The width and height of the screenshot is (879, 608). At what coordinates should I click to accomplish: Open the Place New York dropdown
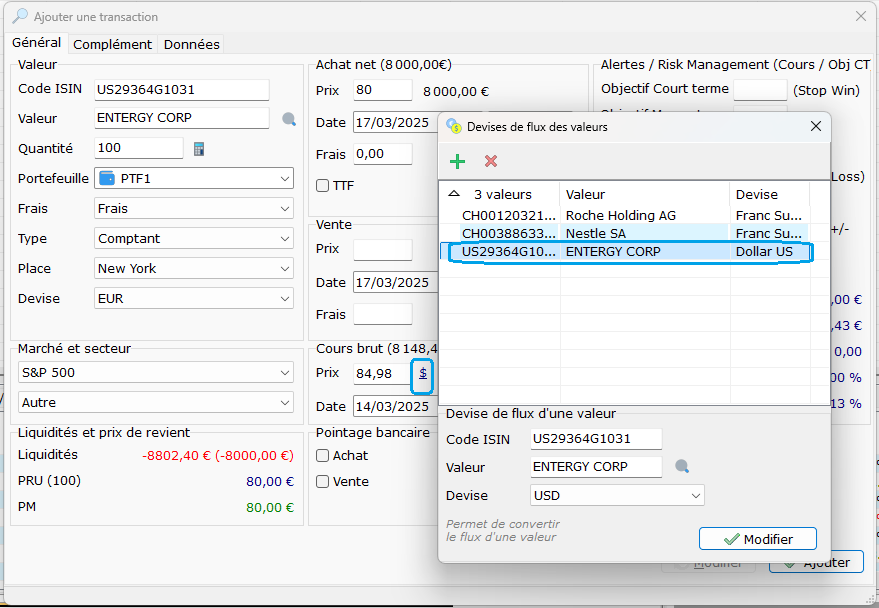click(194, 268)
